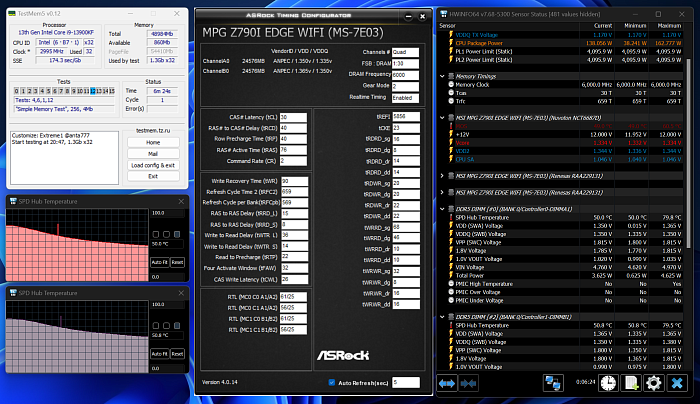Click CAS# Latency (tCL) value field

tap(293, 117)
